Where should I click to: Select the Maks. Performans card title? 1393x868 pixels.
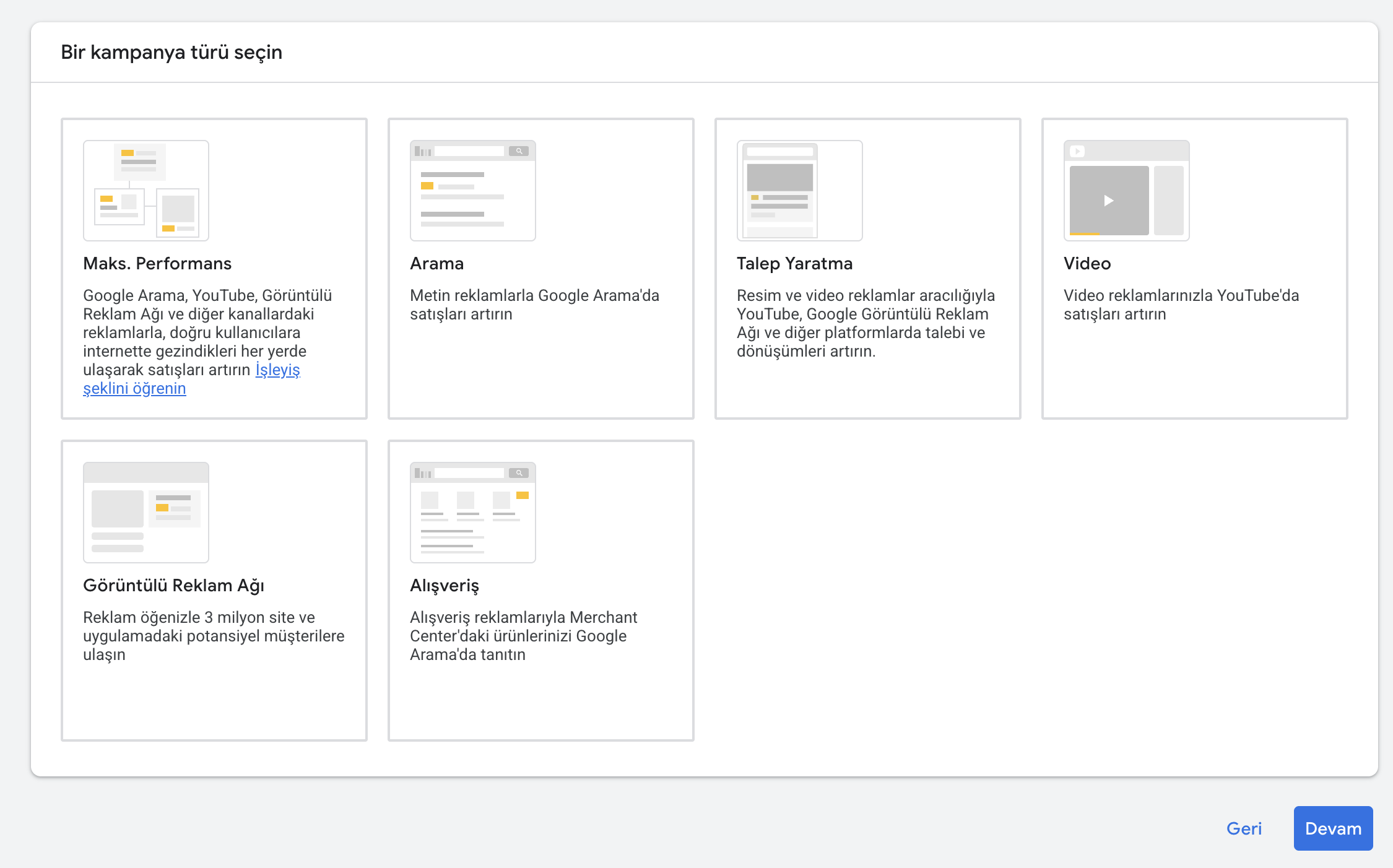tap(157, 264)
